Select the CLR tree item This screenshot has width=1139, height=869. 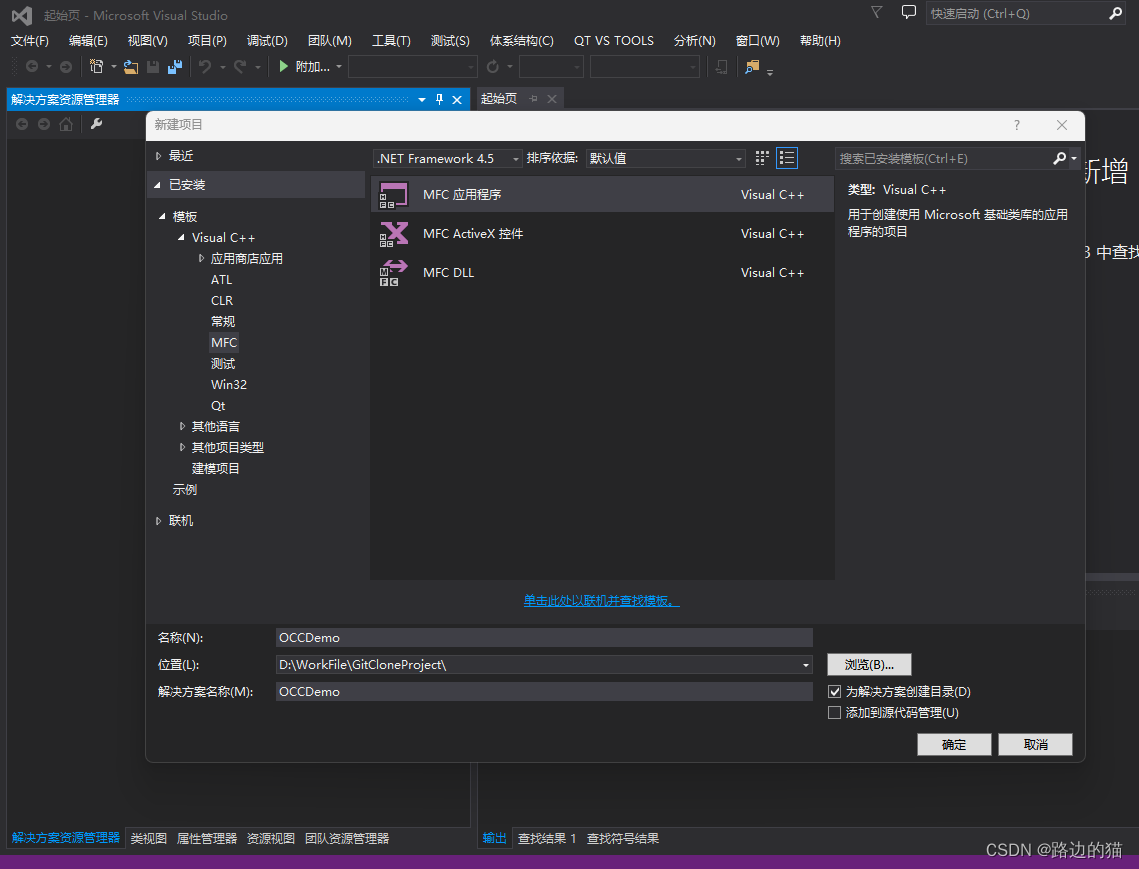click(x=222, y=301)
